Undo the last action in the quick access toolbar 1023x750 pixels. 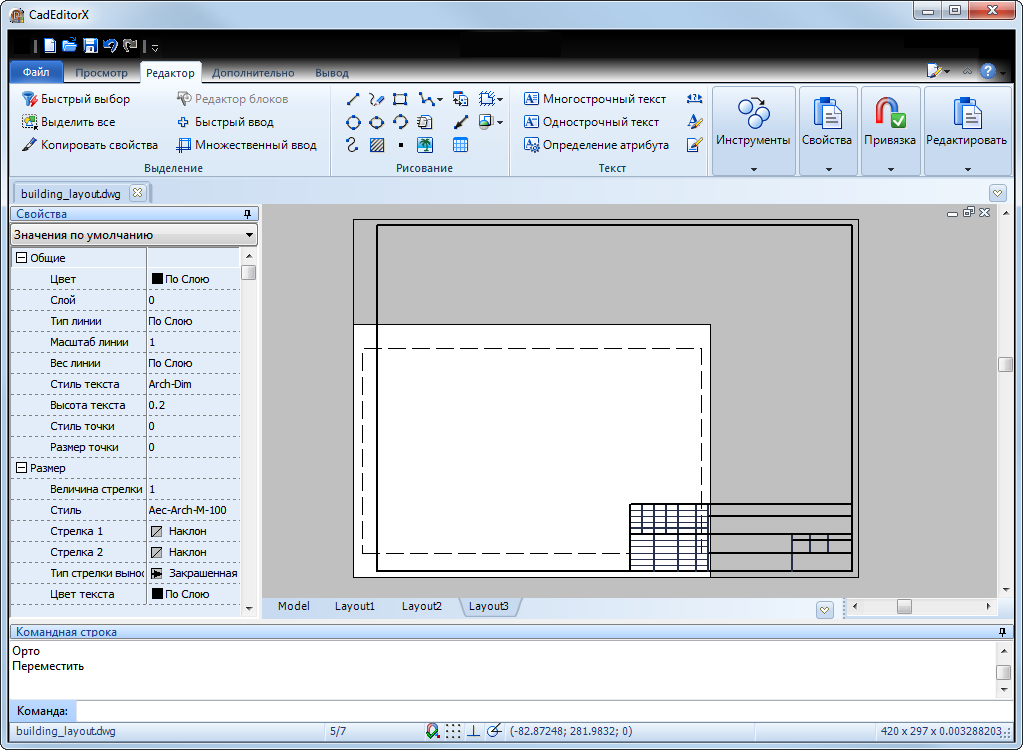[110, 46]
